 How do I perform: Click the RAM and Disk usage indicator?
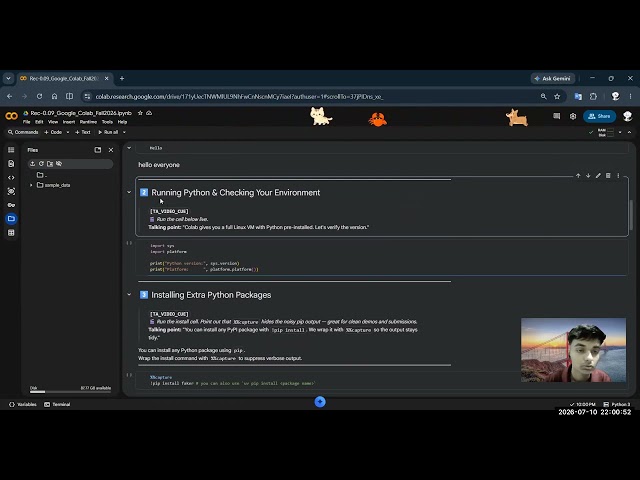606,132
